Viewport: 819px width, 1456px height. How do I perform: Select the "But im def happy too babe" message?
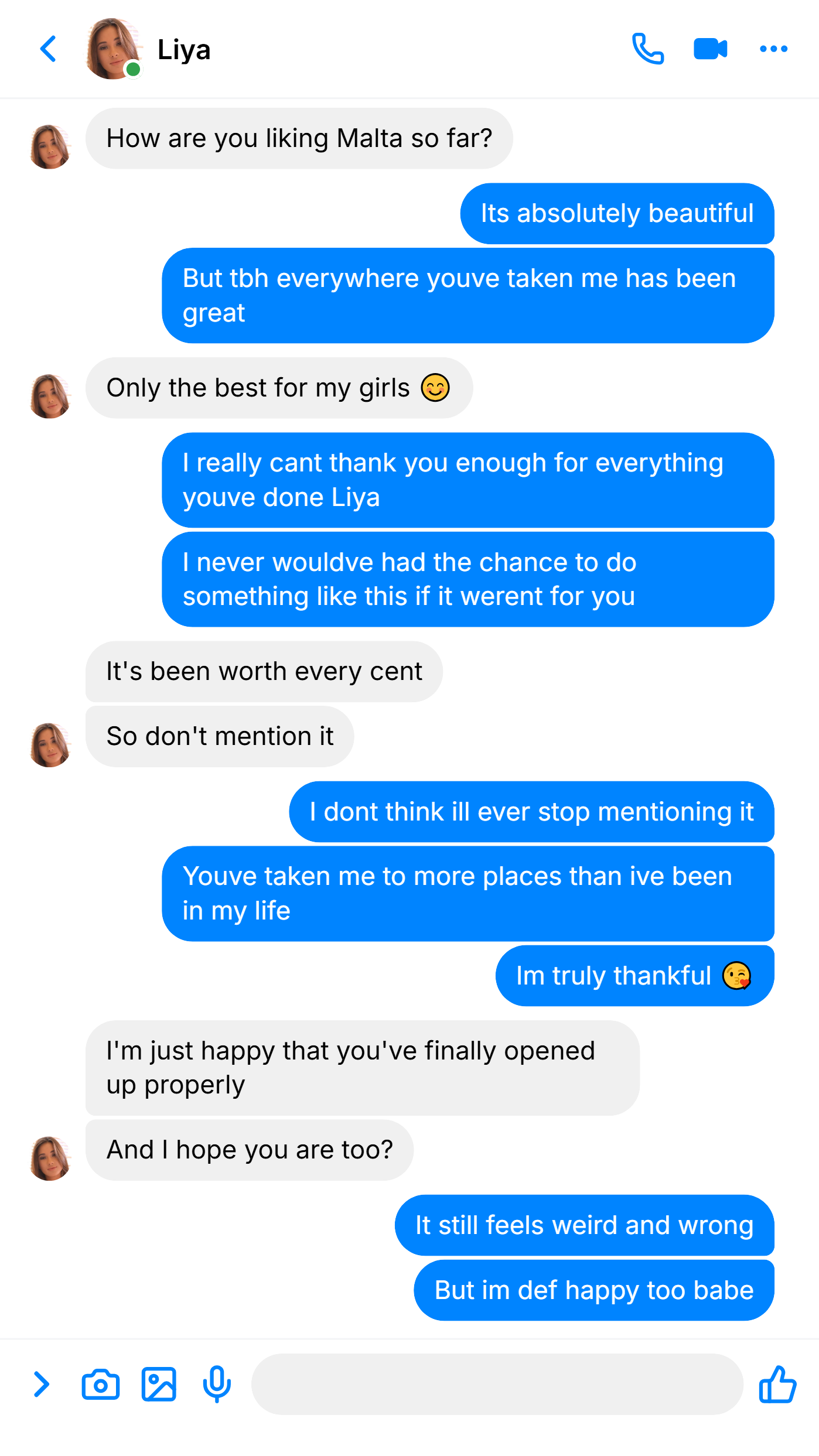click(x=594, y=1290)
